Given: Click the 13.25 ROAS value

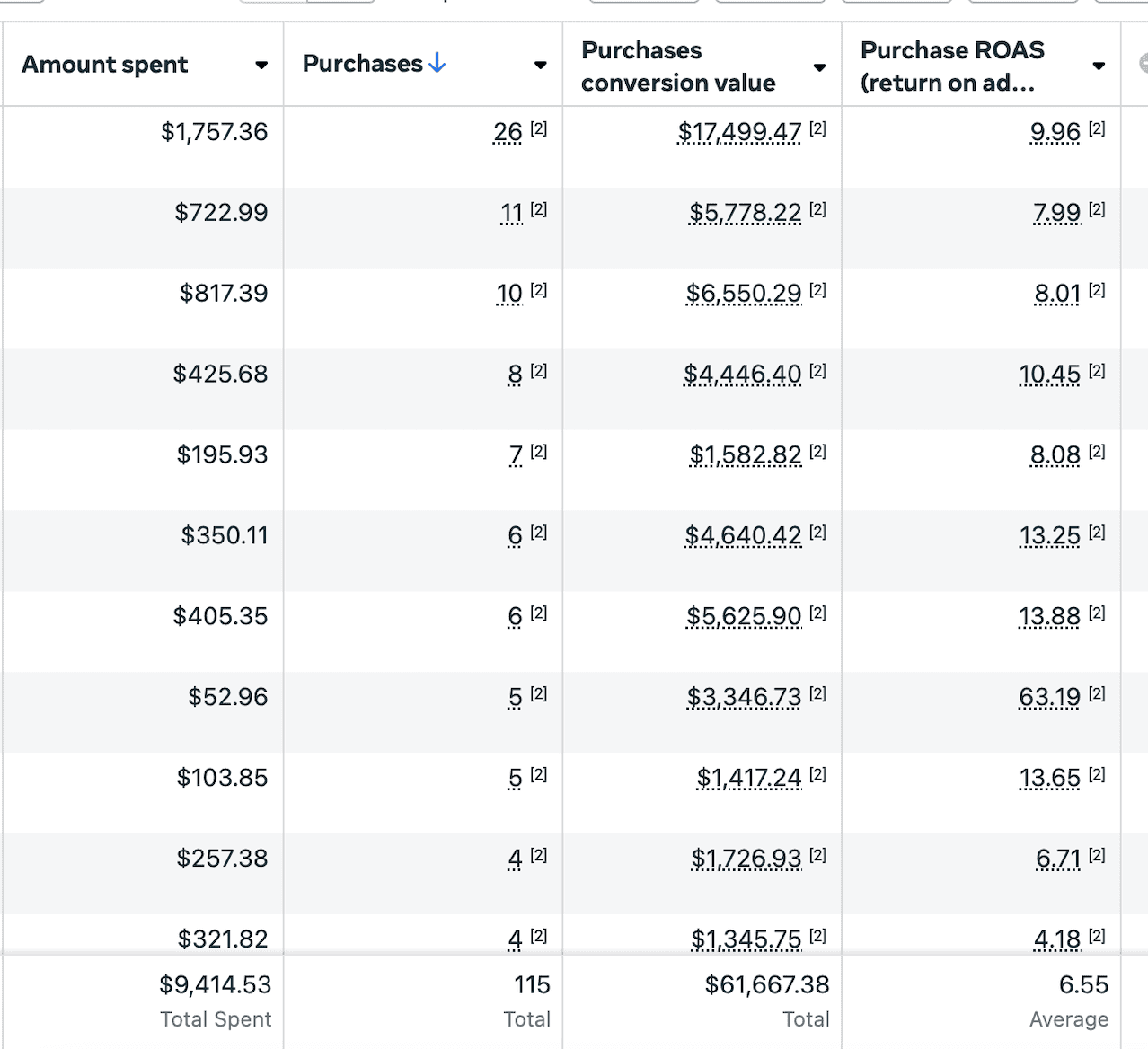Looking at the screenshot, I should coord(1049,535).
